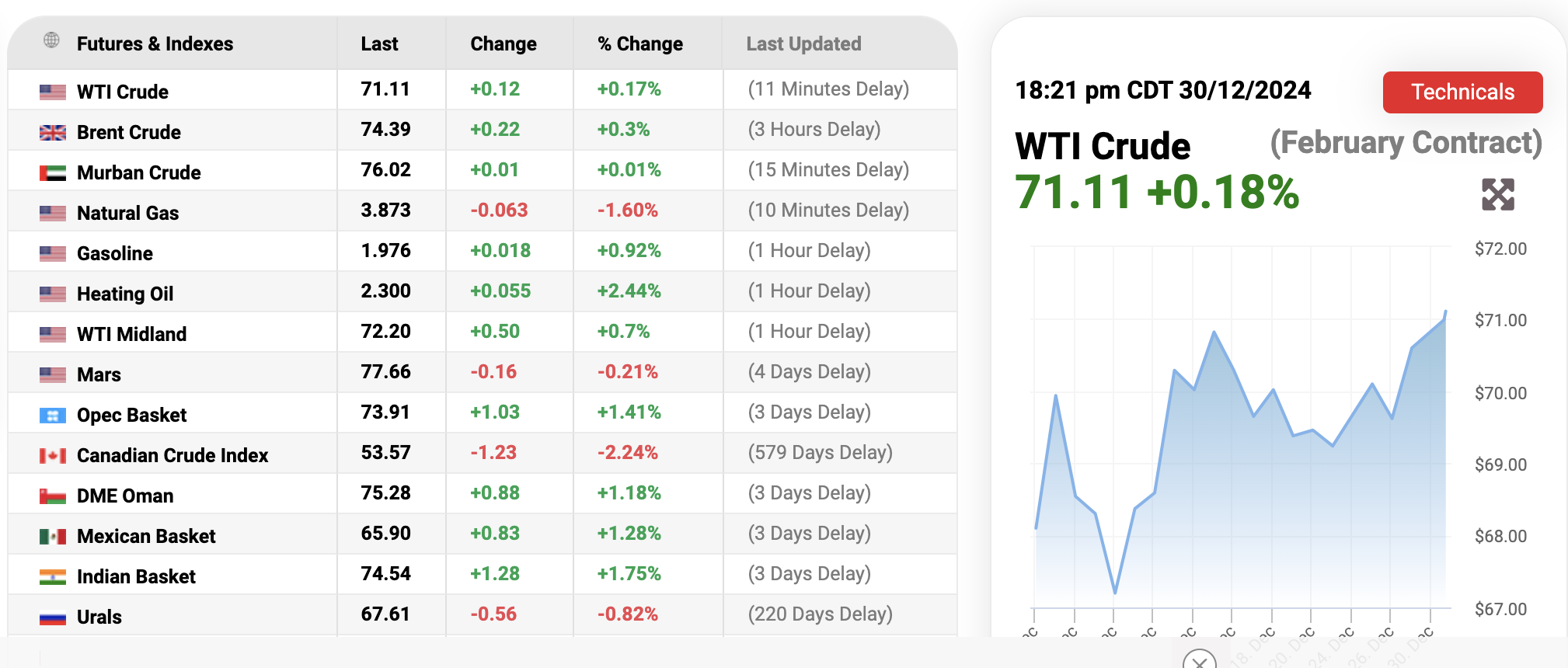Click the WTI Crude last price 71.11 in table

(x=385, y=89)
